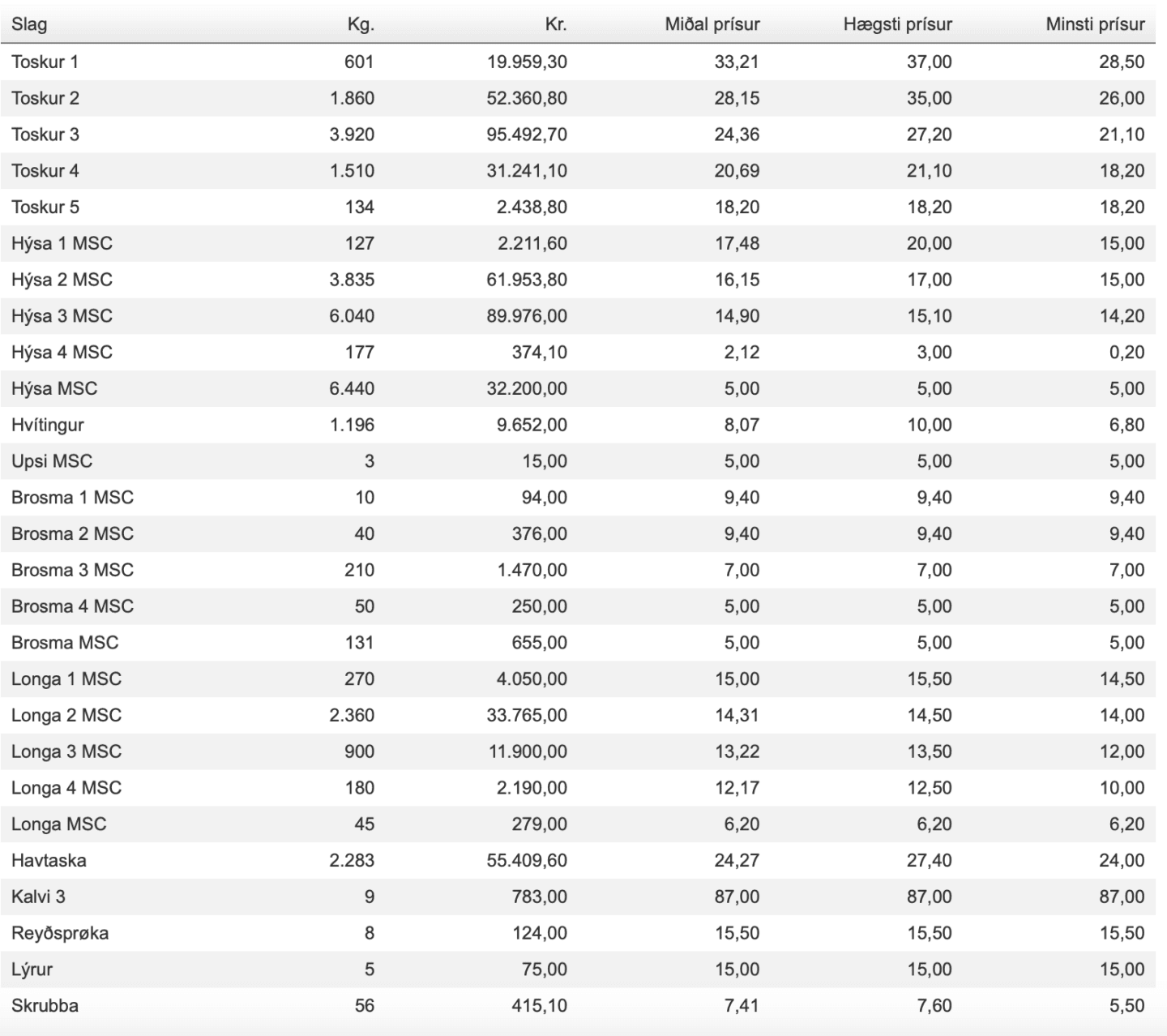
Task: Click the Kalvi 3 row label
Action: click(38, 897)
